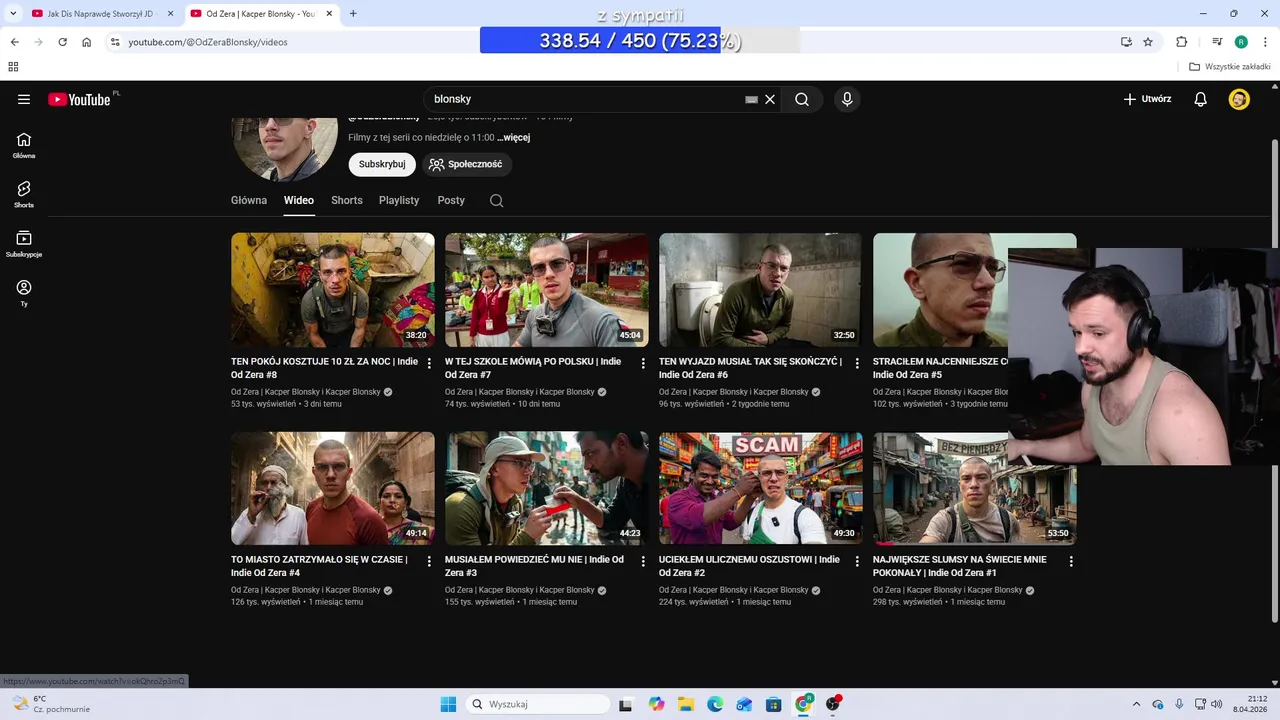The width and height of the screenshot is (1280, 720).
Task: Bookmark this page with the star
Action: 1148,42
